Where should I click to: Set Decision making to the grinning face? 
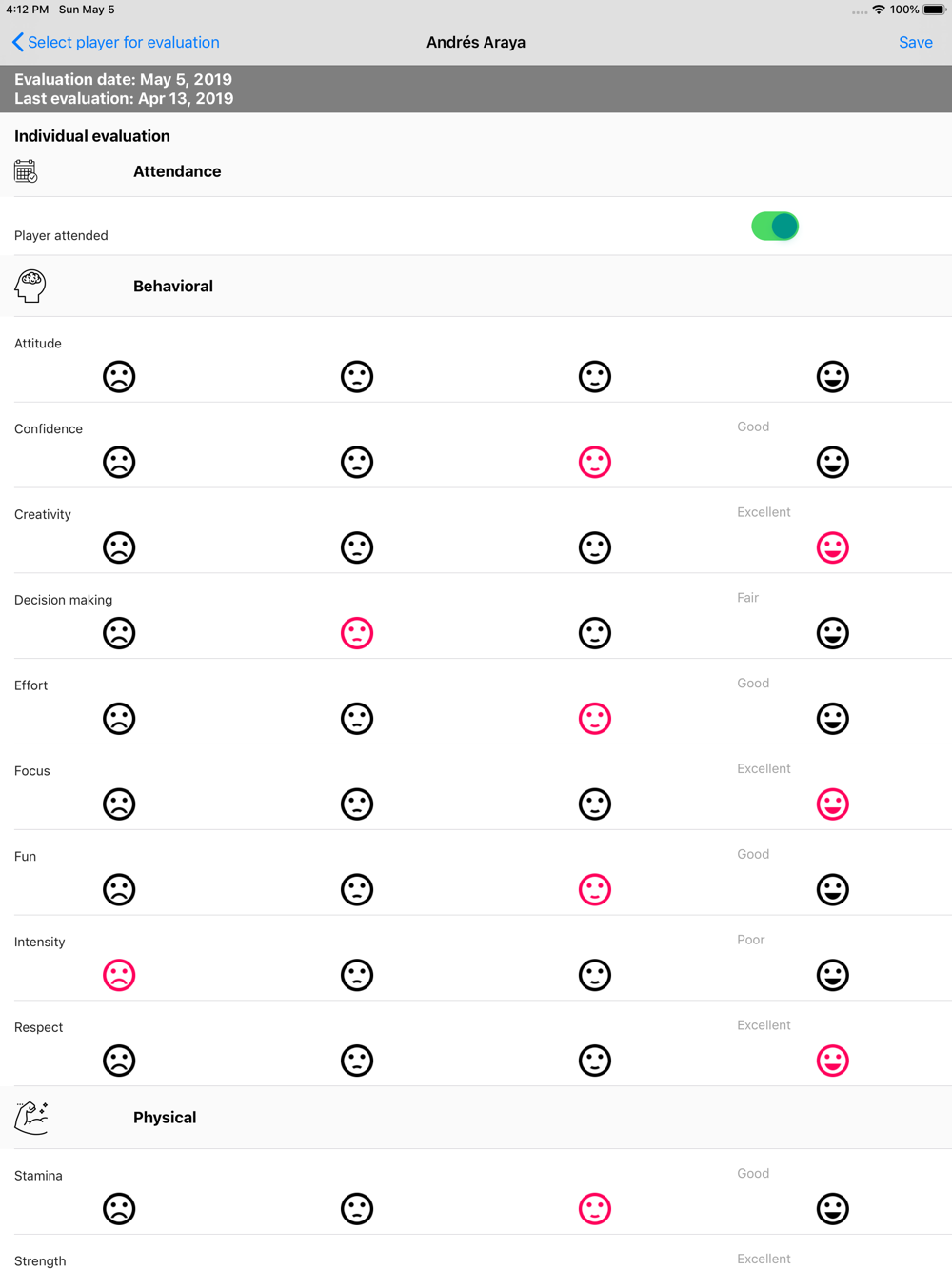point(833,633)
